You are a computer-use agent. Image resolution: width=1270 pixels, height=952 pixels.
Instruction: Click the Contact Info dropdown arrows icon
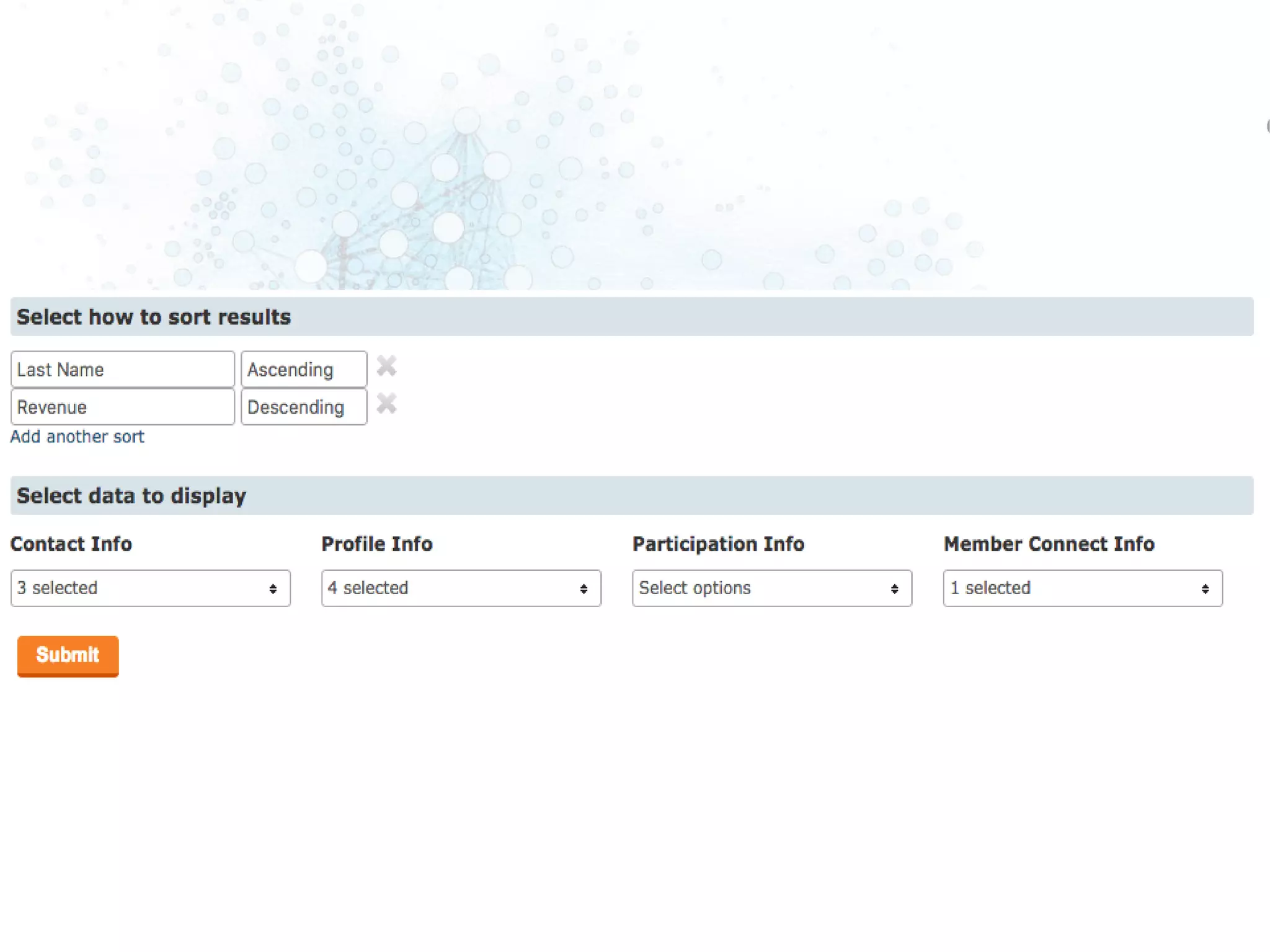pos(273,589)
